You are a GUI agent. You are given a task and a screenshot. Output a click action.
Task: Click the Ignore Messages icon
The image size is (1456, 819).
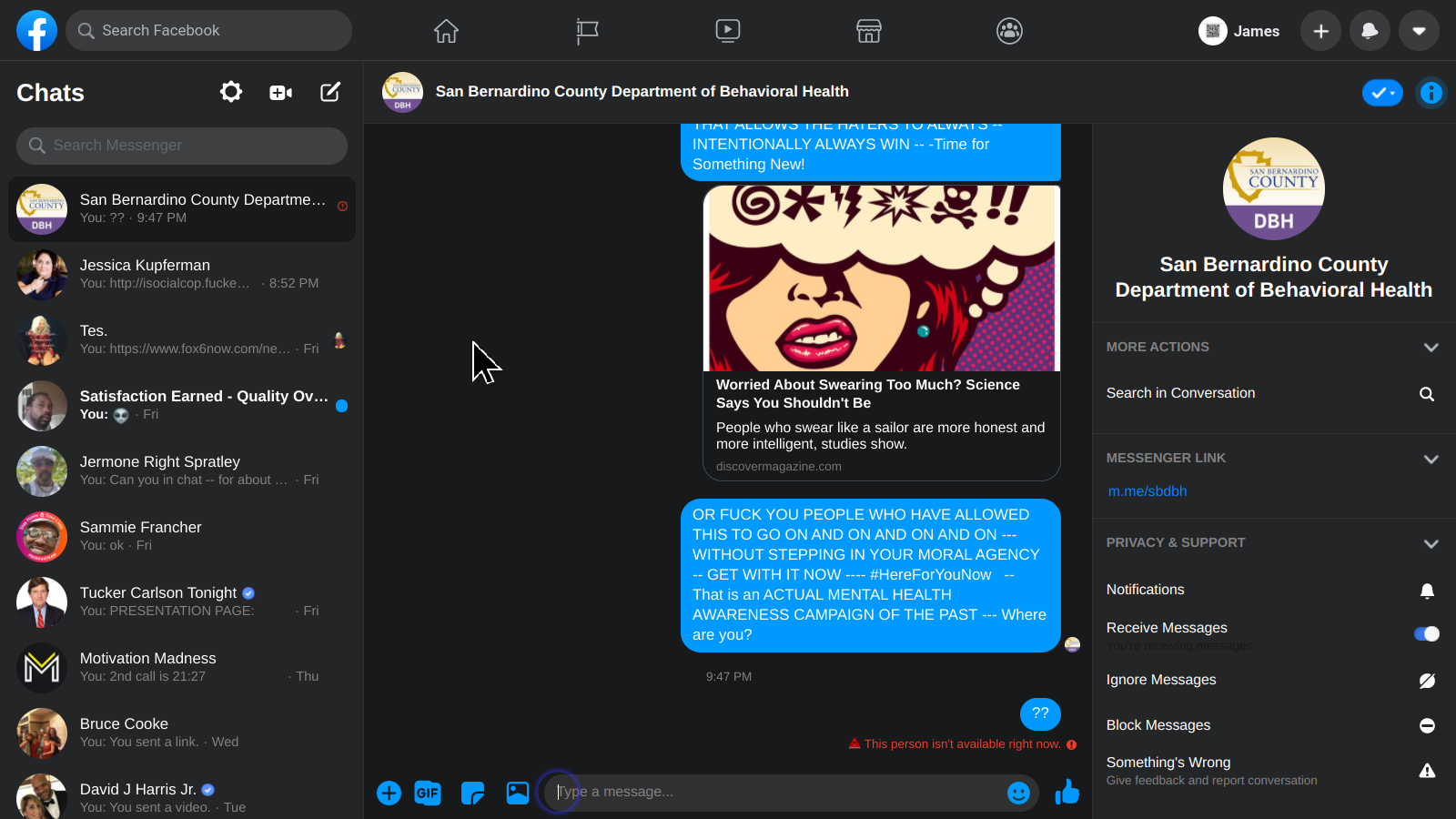(x=1427, y=681)
